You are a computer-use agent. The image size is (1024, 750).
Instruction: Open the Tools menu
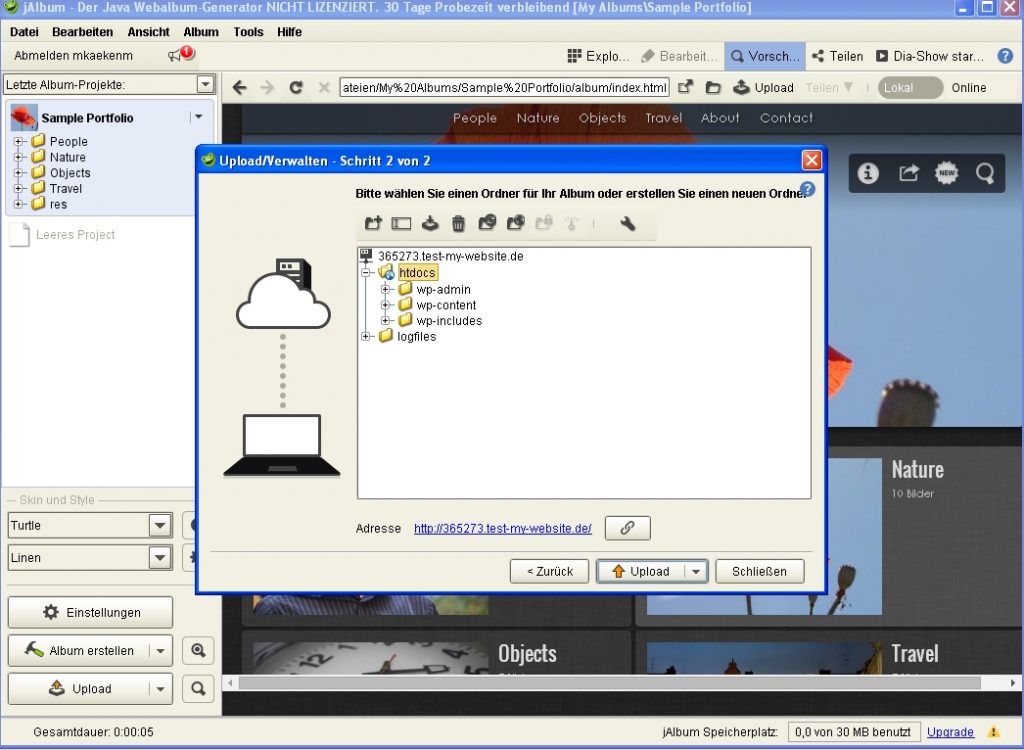(x=248, y=32)
